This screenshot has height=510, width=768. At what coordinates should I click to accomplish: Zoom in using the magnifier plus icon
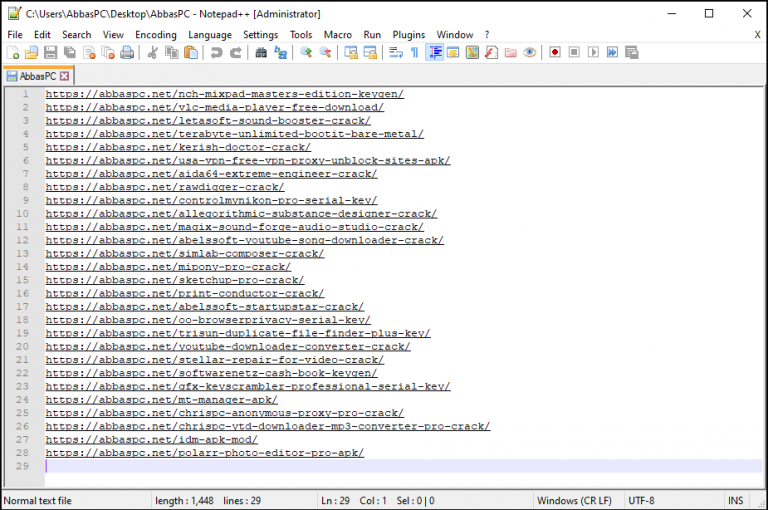[306, 52]
